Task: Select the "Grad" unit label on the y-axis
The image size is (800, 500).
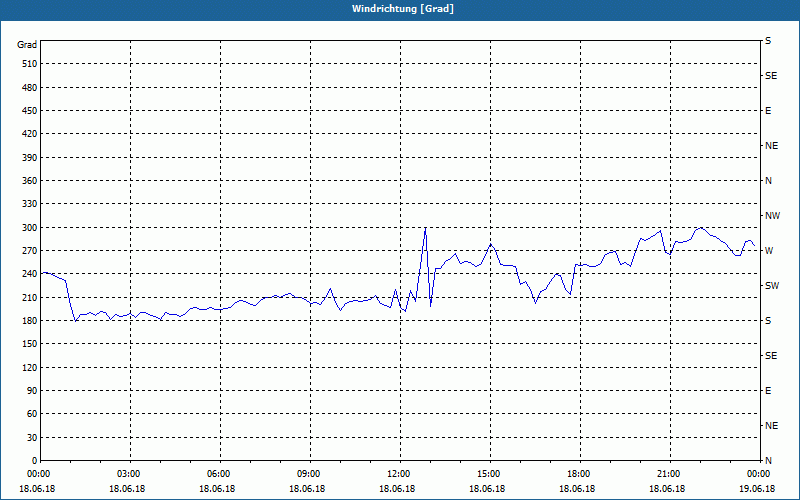Action: click(x=27, y=45)
